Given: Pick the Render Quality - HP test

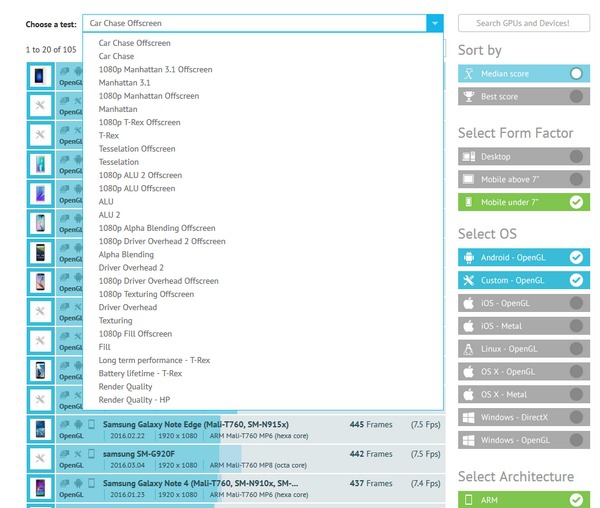Looking at the screenshot, I should pos(134,400).
